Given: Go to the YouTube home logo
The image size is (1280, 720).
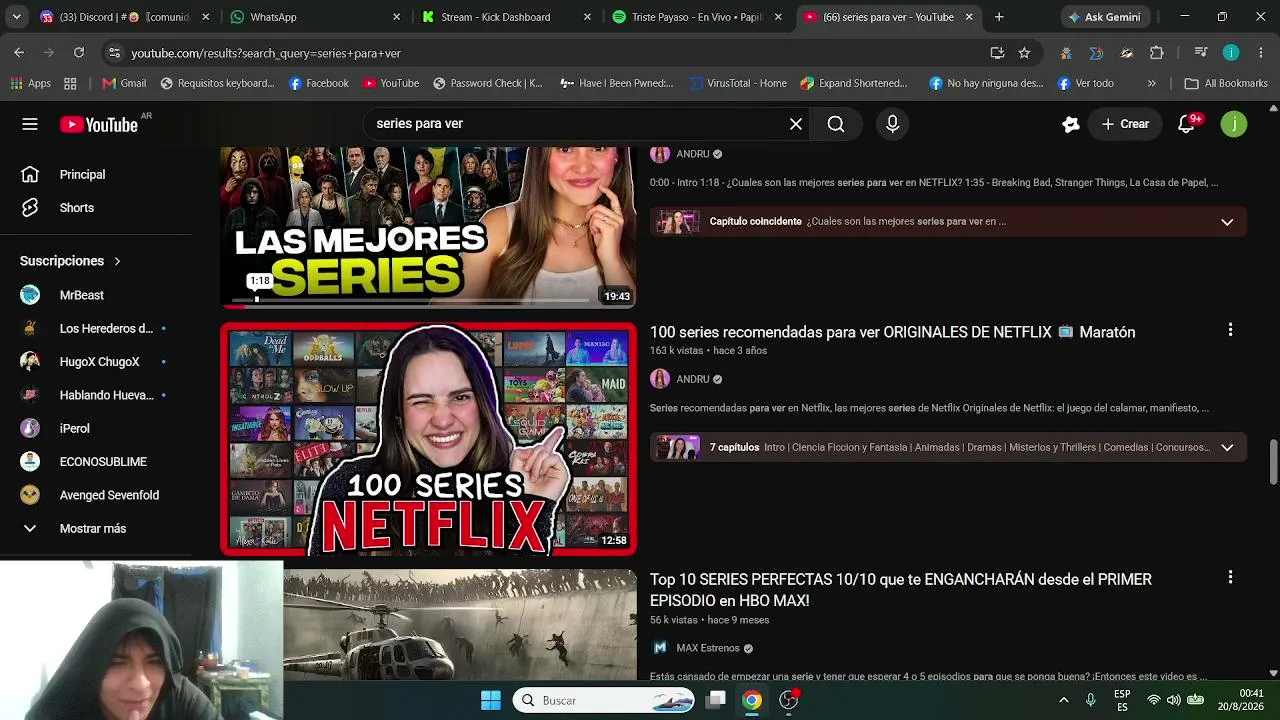Looking at the screenshot, I should tap(99, 124).
